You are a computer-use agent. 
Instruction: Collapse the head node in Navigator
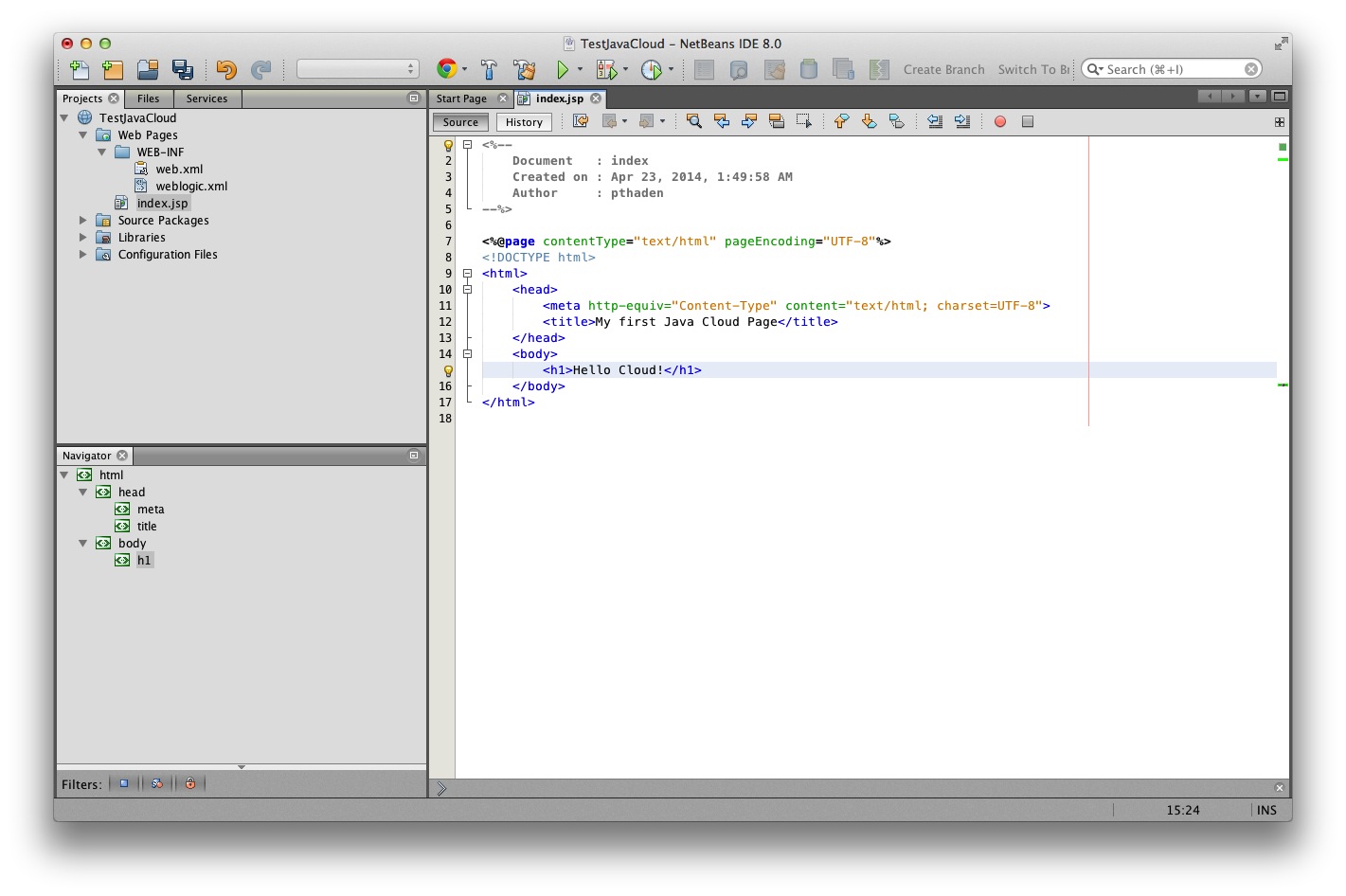pos(83,493)
